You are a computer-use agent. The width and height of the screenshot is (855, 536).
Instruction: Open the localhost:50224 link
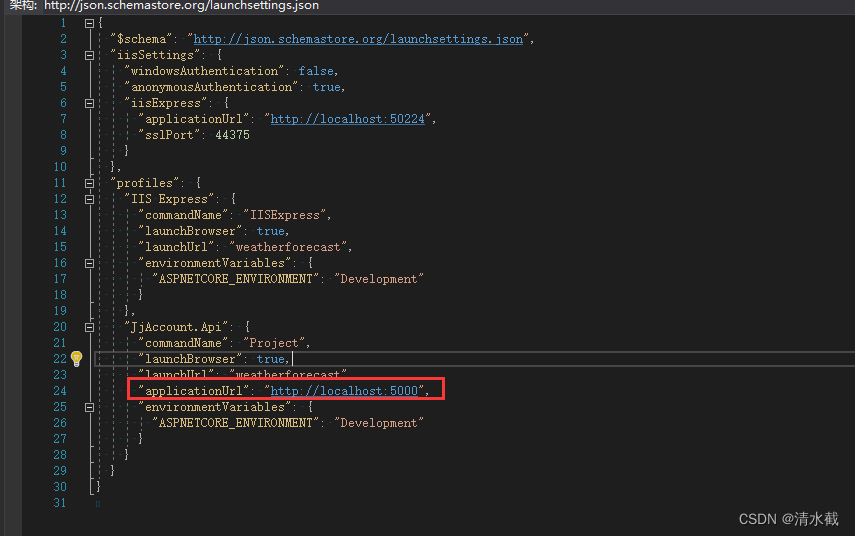click(x=347, y=119)
